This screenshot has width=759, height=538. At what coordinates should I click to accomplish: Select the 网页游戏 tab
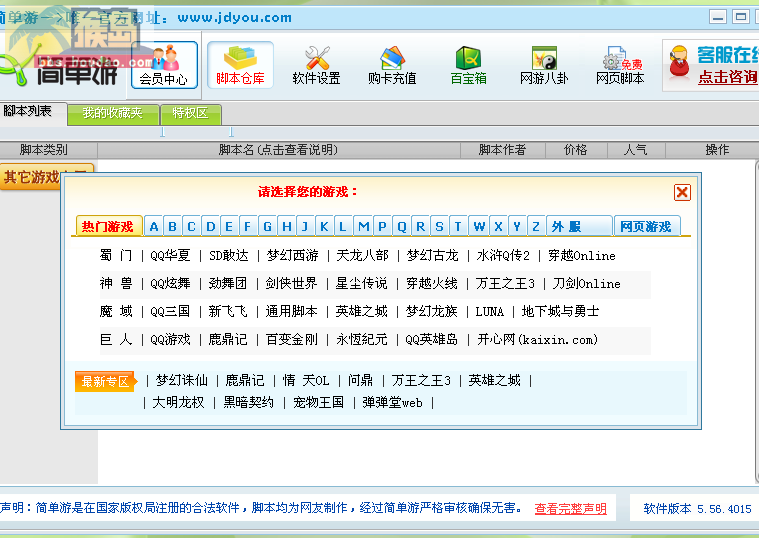tap(646, 226)
